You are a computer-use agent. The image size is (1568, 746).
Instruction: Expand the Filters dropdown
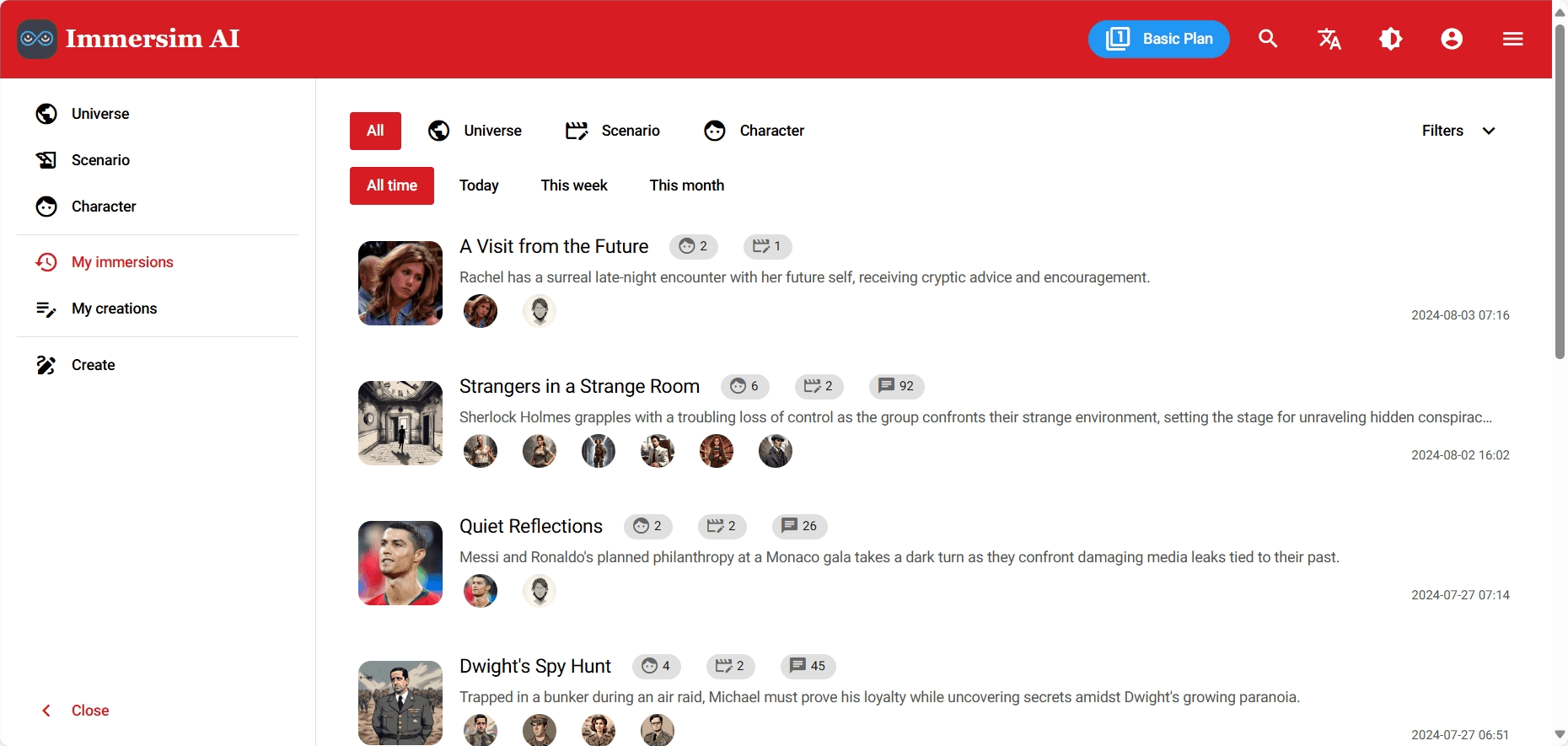[1458, 131]
